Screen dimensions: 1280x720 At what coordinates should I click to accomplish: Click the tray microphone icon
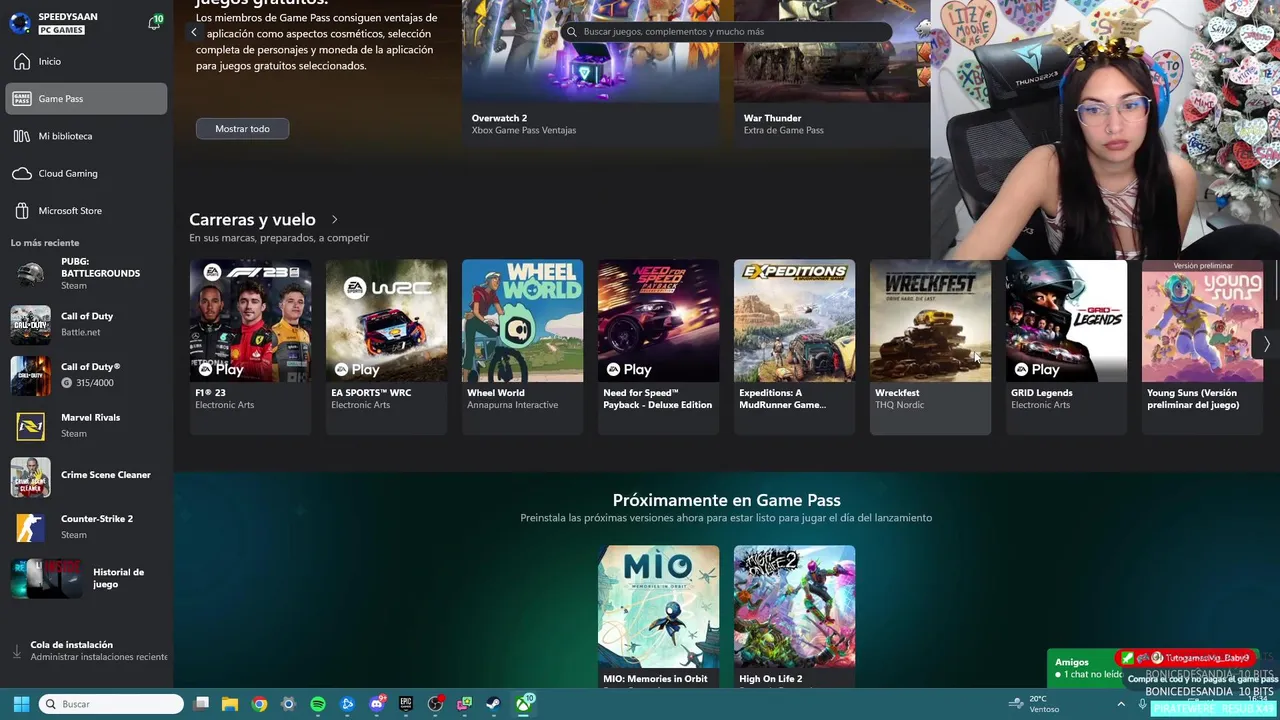click(1142, 704)
